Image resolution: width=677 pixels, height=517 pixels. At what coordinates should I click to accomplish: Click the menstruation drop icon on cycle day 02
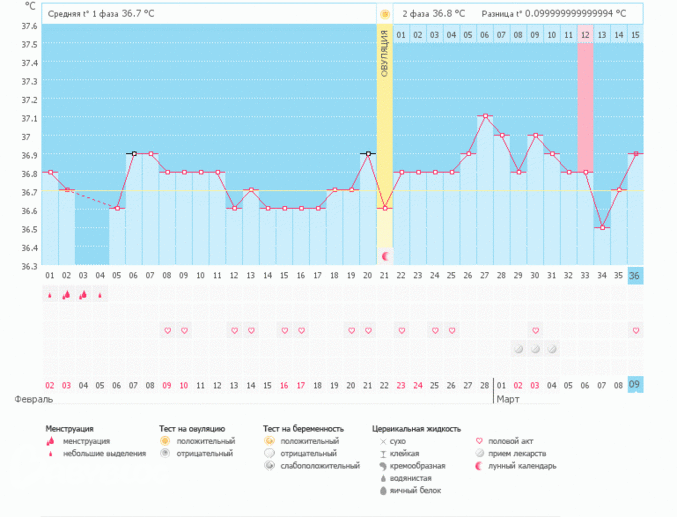pyautogui.click(x=67, y=295)
